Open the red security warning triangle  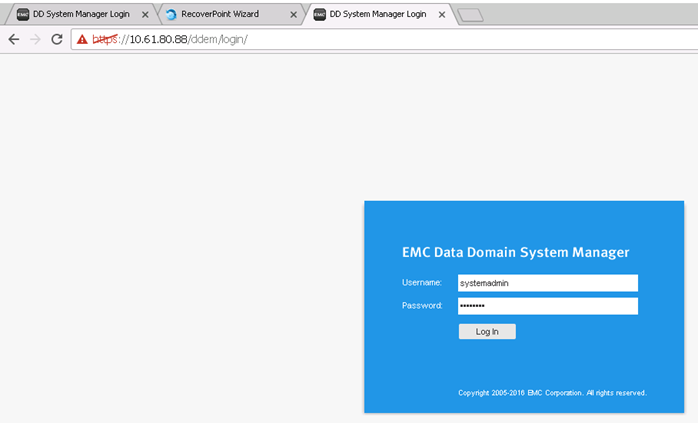83,39
